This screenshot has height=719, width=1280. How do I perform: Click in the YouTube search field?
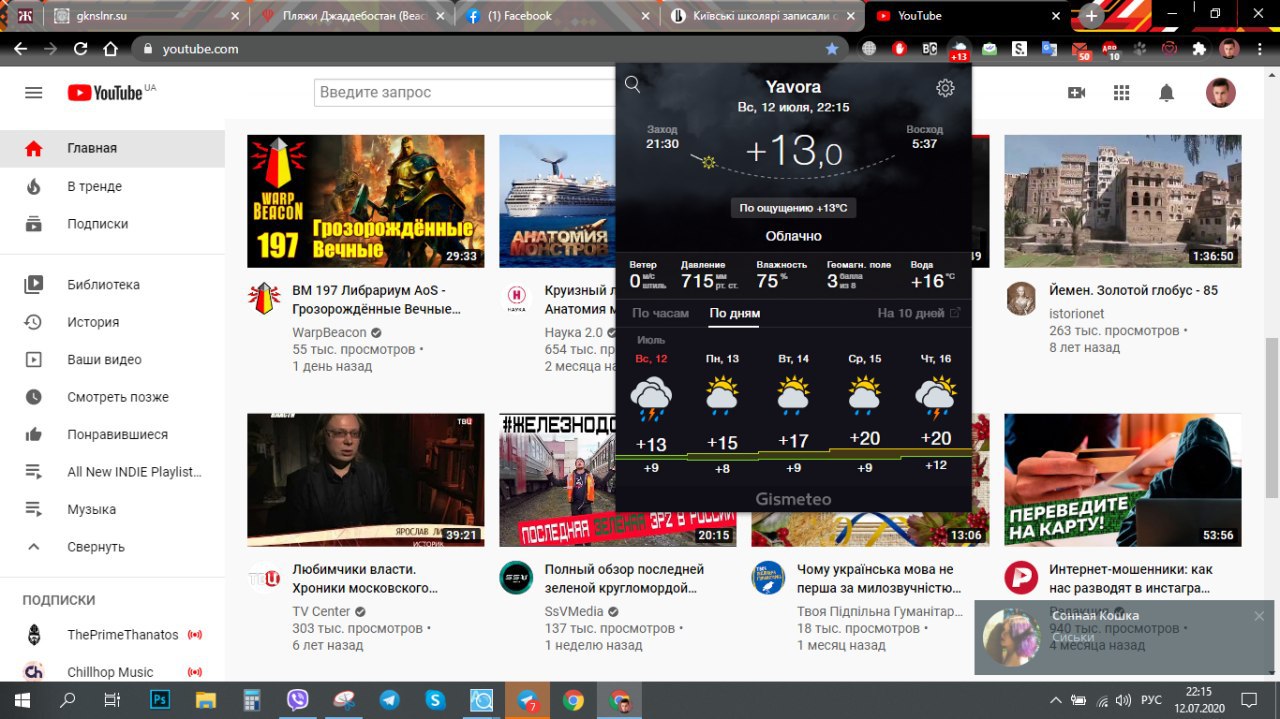464,92
